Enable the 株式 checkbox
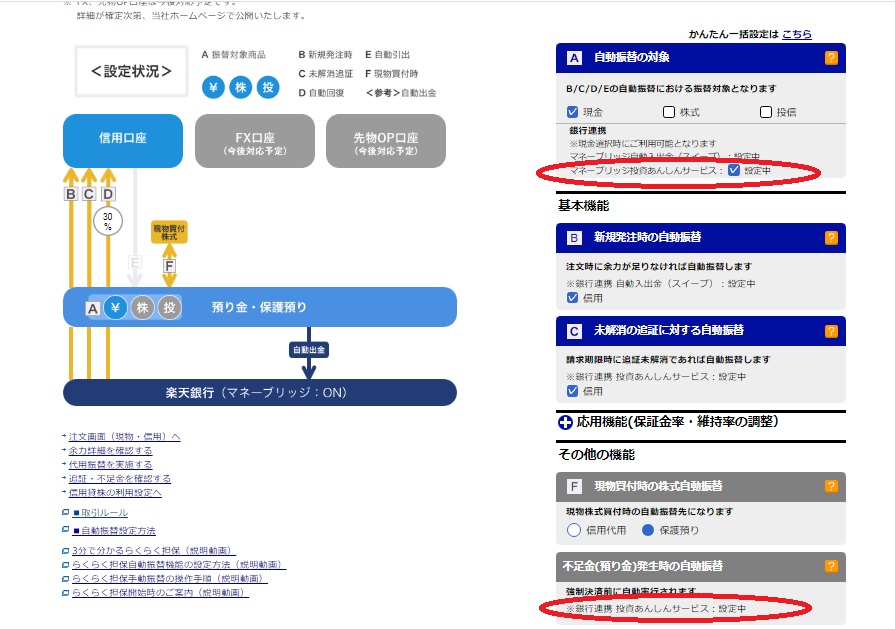 (x=669, y=112)
